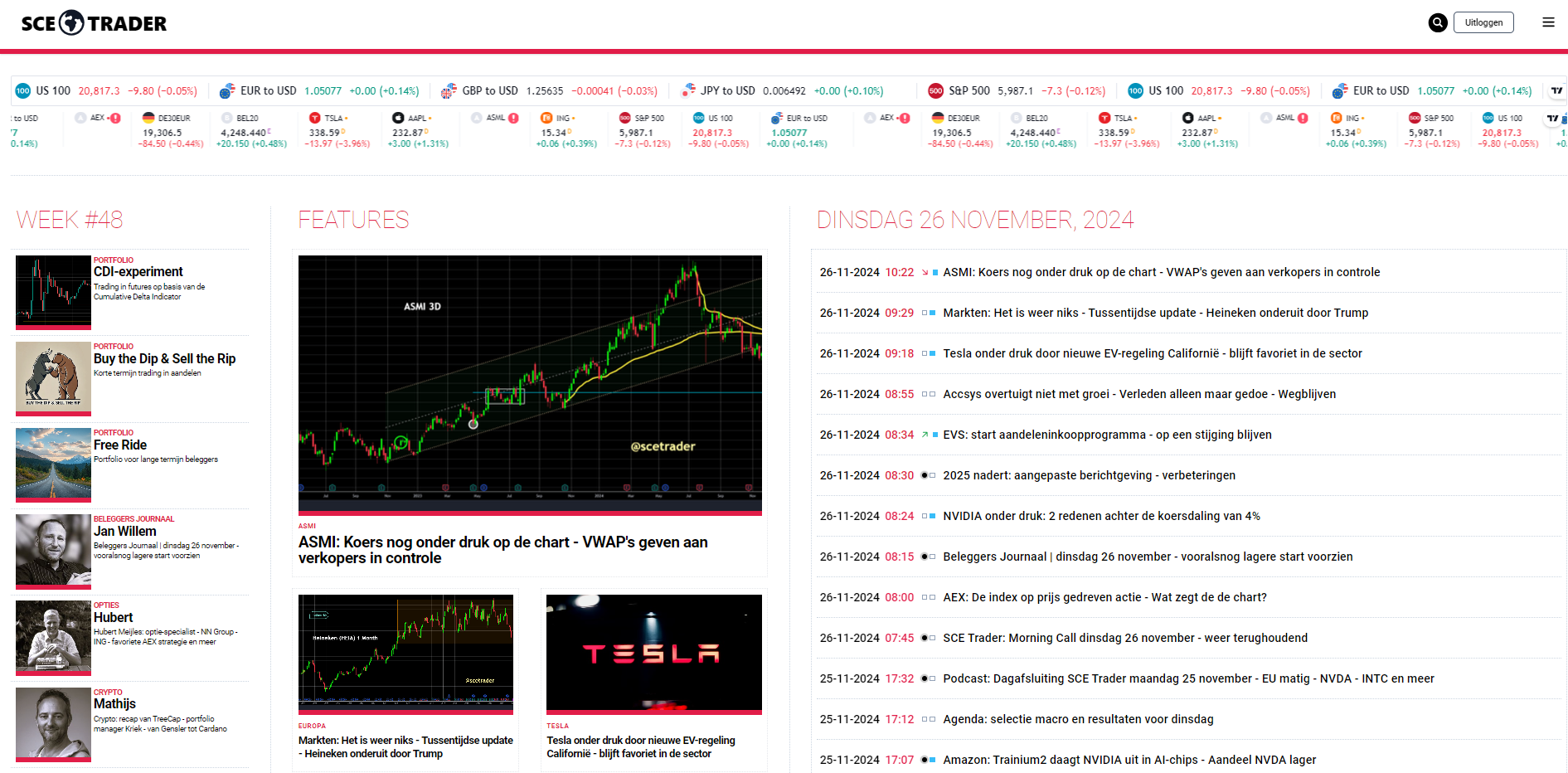Image resolution: width=1568 pixels, height=773 pixels.
Task: Open the 09:29 Markten news list headline
Action: [x=1155, y=313]
